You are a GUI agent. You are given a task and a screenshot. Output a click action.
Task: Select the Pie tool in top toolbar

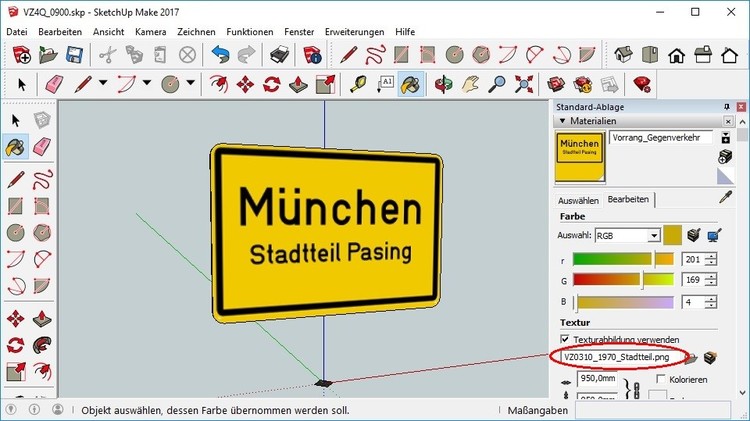[587, 55]
